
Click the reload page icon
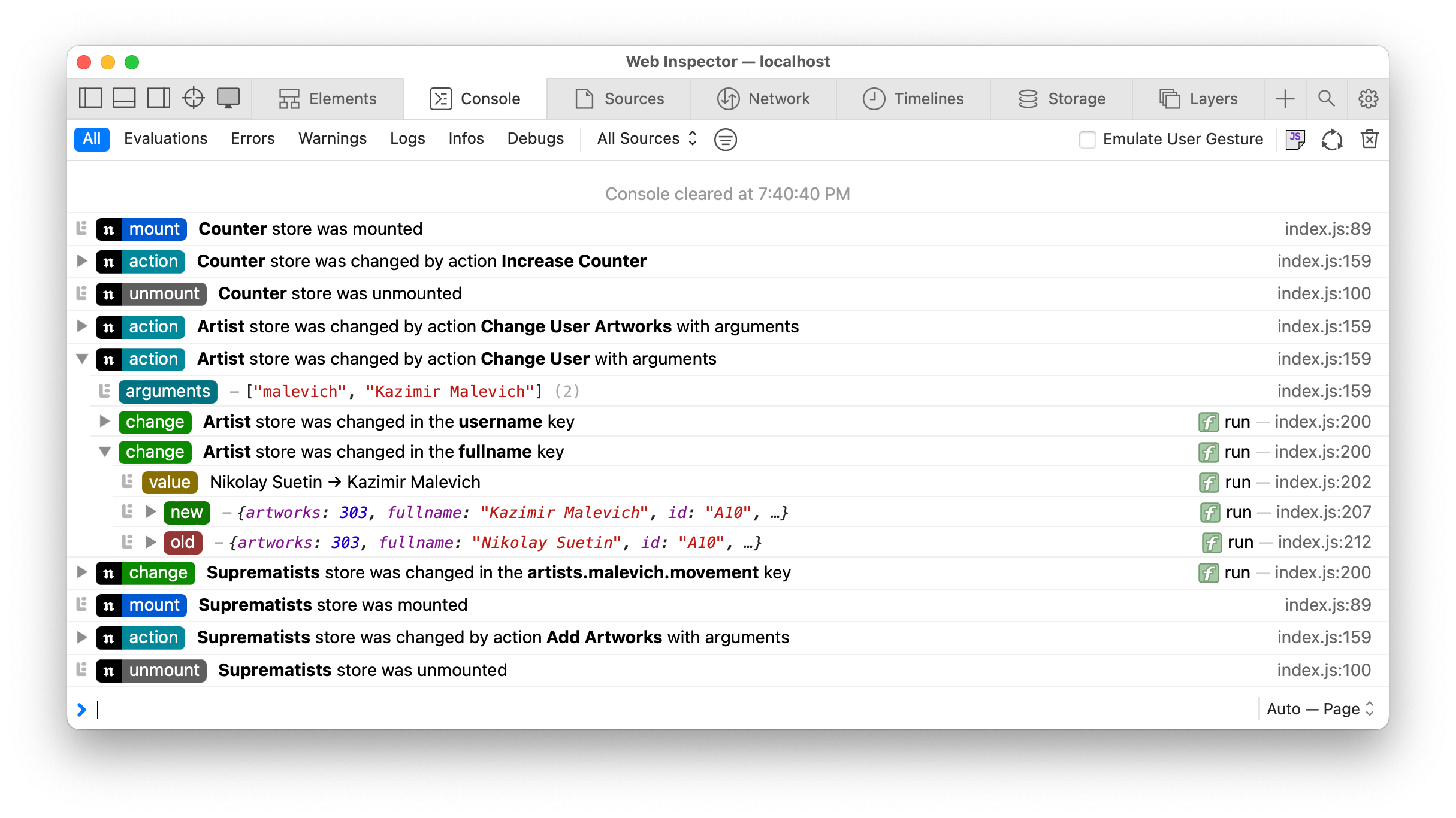[x=1332, y=139]
